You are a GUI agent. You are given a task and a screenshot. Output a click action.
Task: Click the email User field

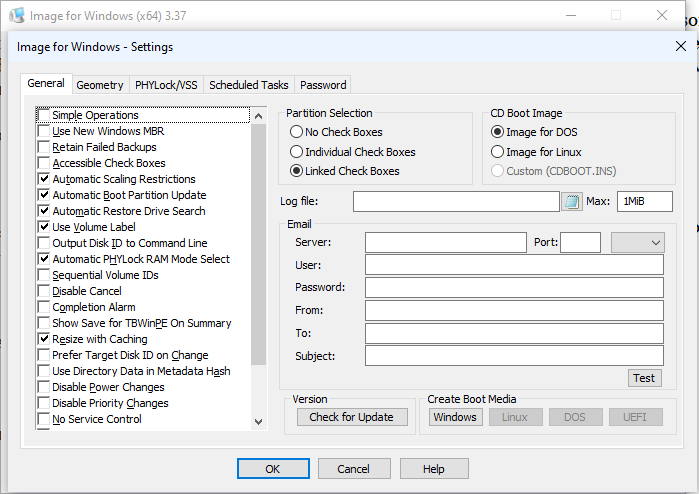coord(514,265)
